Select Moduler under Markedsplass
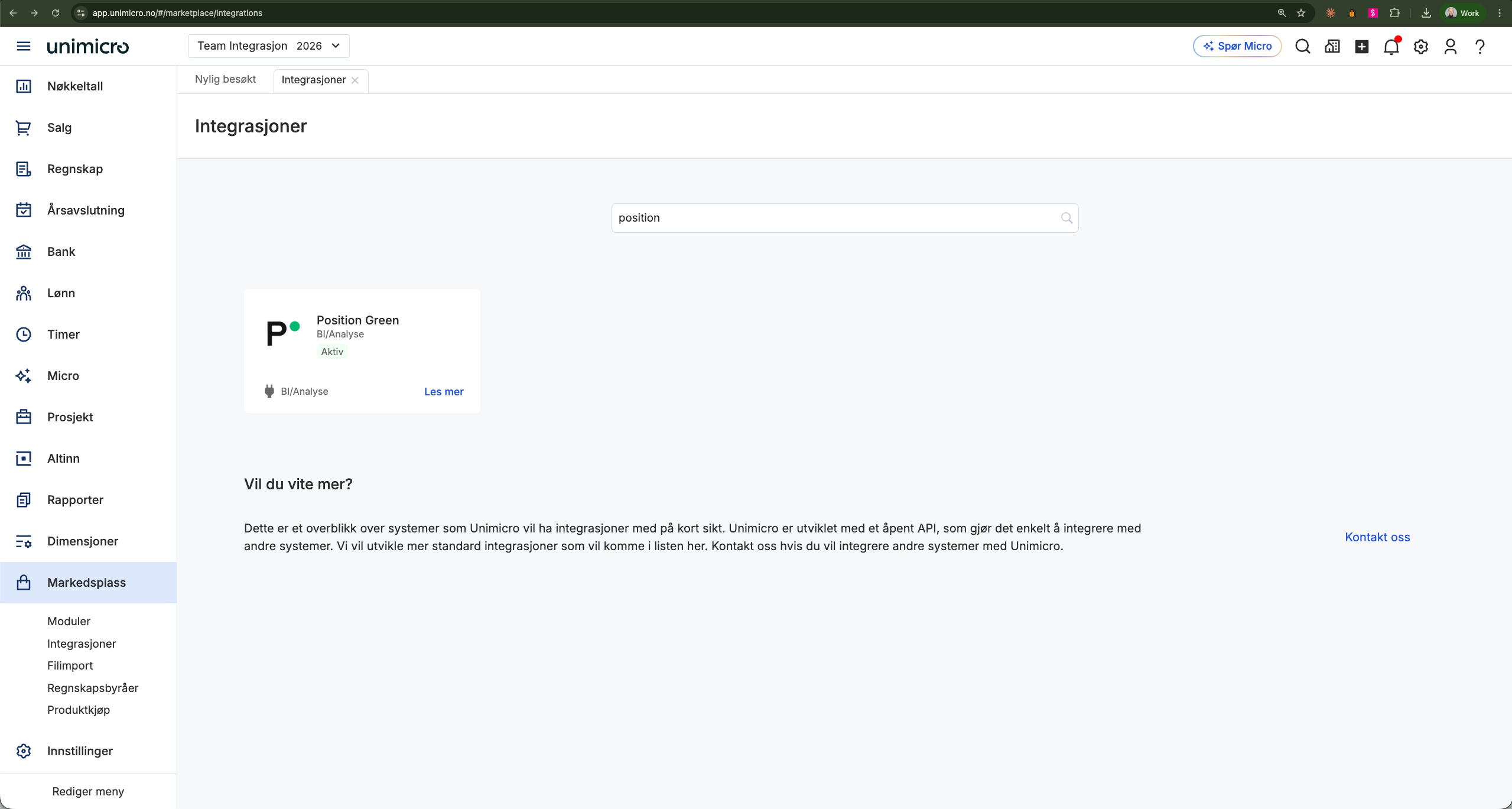1512x809 pixels. click(69, 621)
